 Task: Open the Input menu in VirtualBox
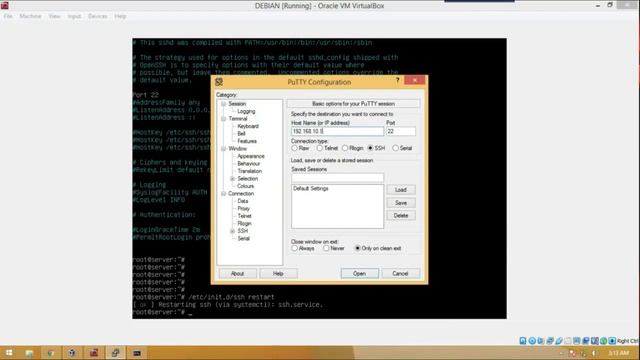[x=74, y=16]
